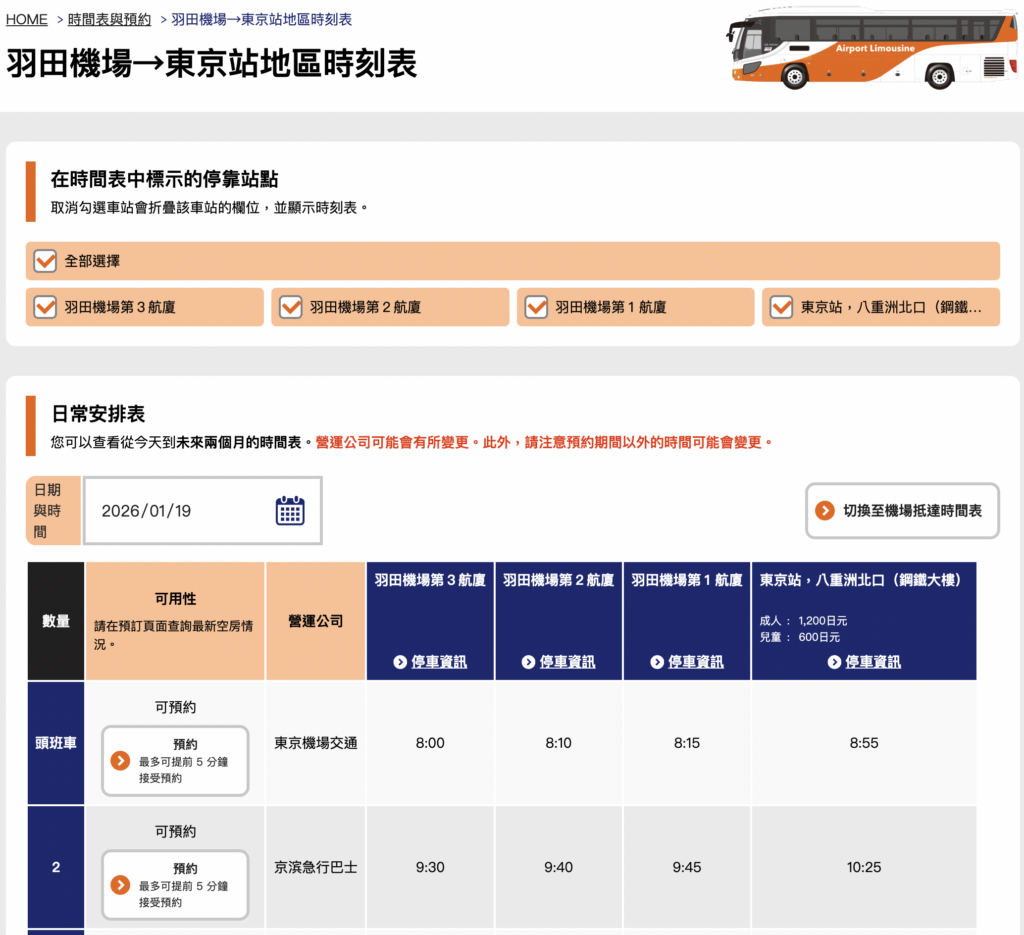
Task: Uncheck the 羽田機場第2航廈 checkbox
Action: pos(290,307)
